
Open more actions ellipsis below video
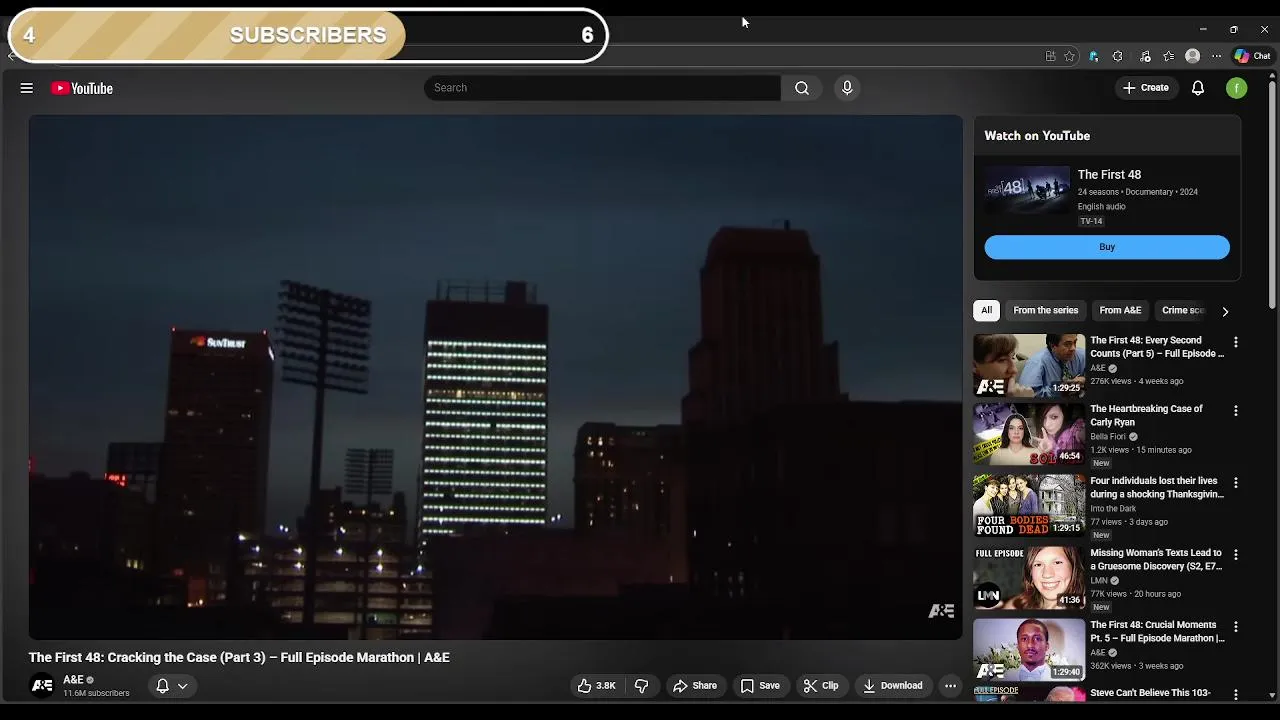tap(950, 686)
